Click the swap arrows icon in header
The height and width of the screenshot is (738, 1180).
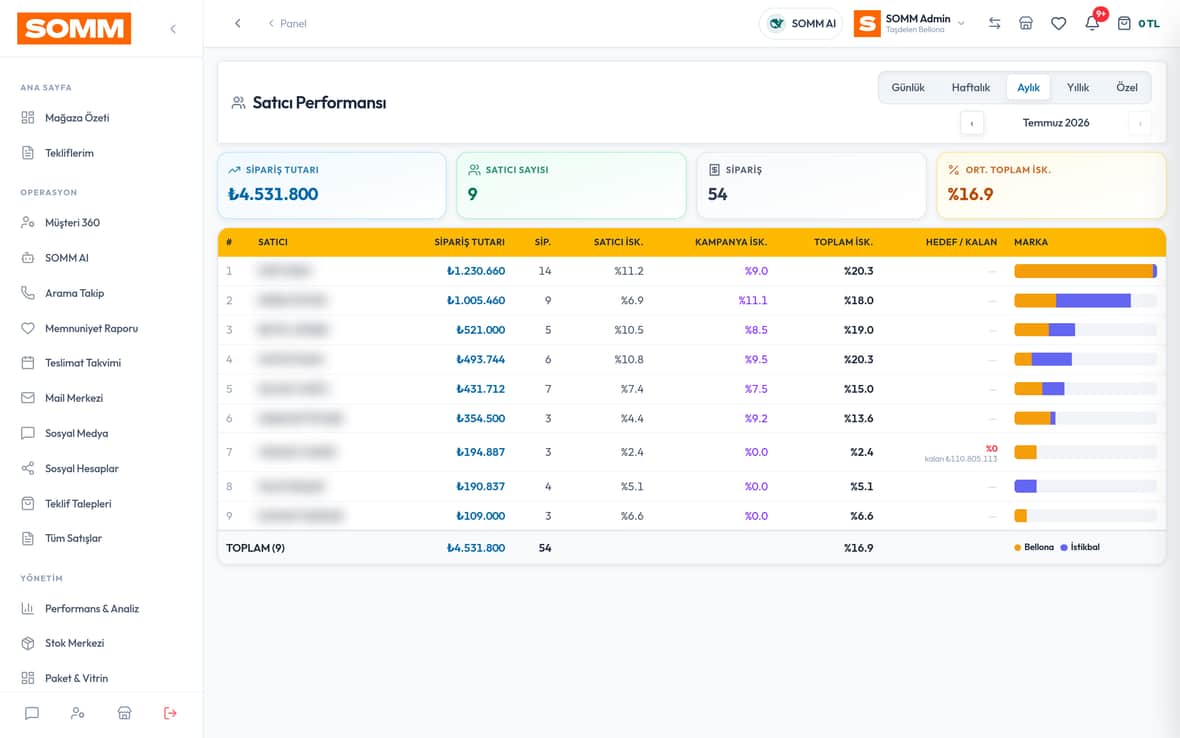(994, 23)
